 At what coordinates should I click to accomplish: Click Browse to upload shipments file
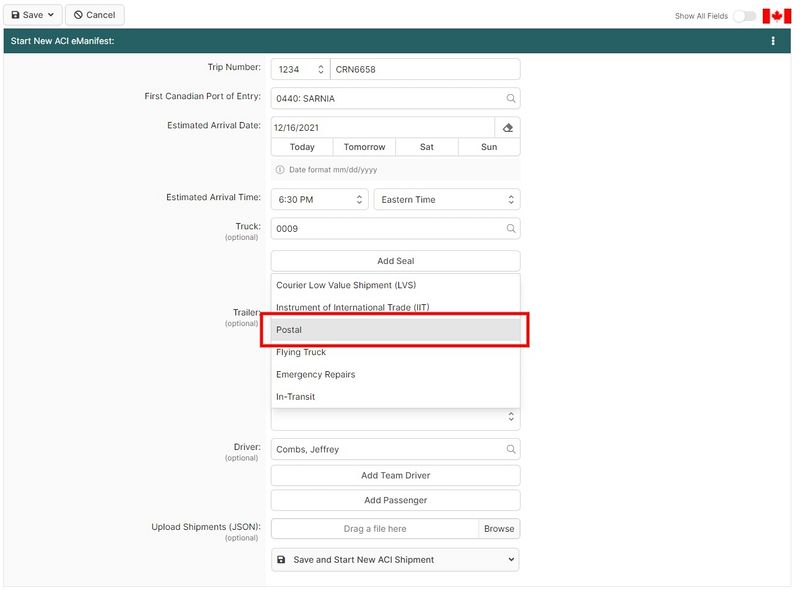pos(499,529)
